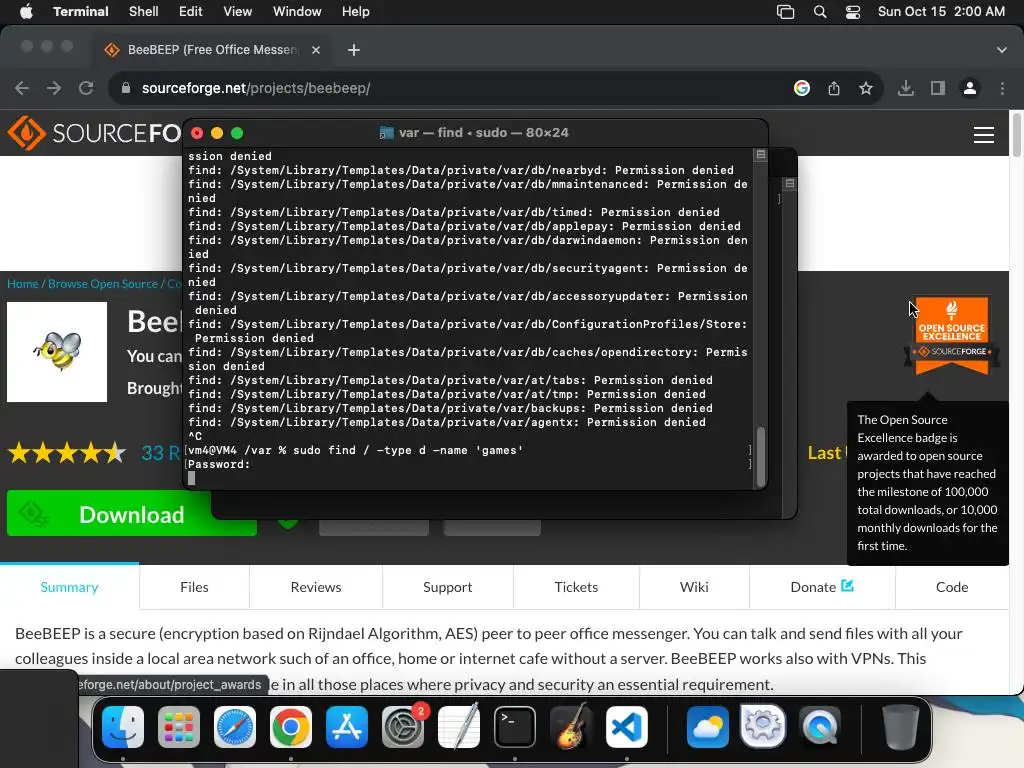This screenshot has width=1024, height=768.
Task: Open Chrome three-dot menu
Action: tap(1002, 88)
